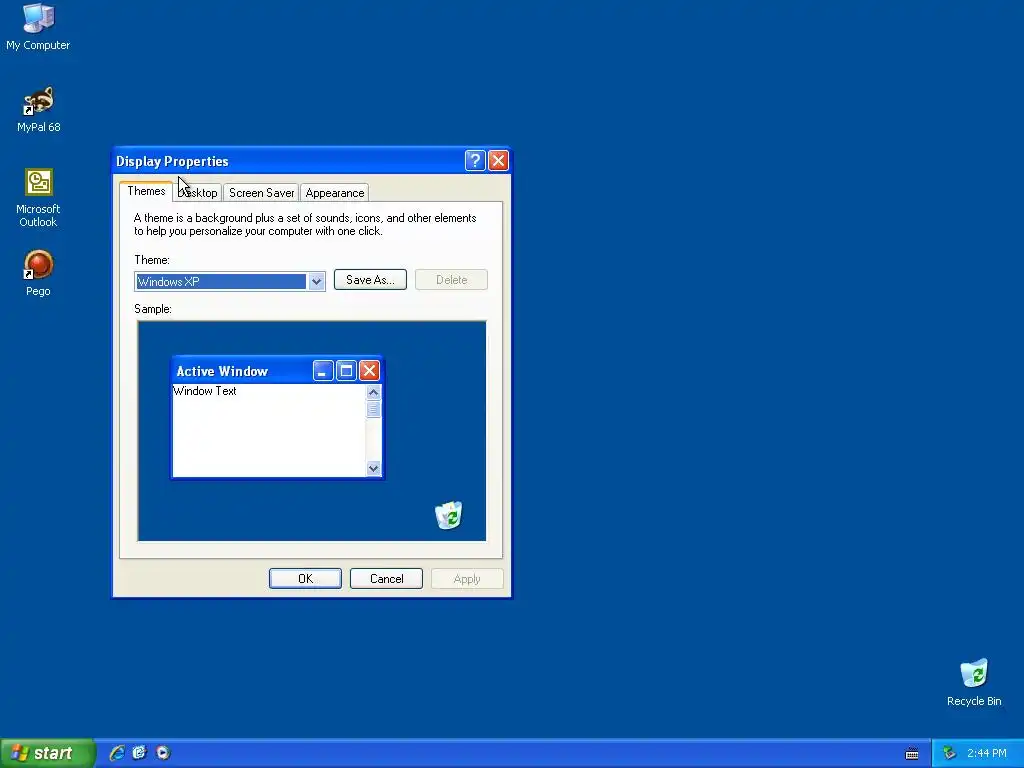Image resolution: width=1024 pixels, height=768 pixels.
Task: Click the sample Active Window minimize button
Action: point(323,371)
